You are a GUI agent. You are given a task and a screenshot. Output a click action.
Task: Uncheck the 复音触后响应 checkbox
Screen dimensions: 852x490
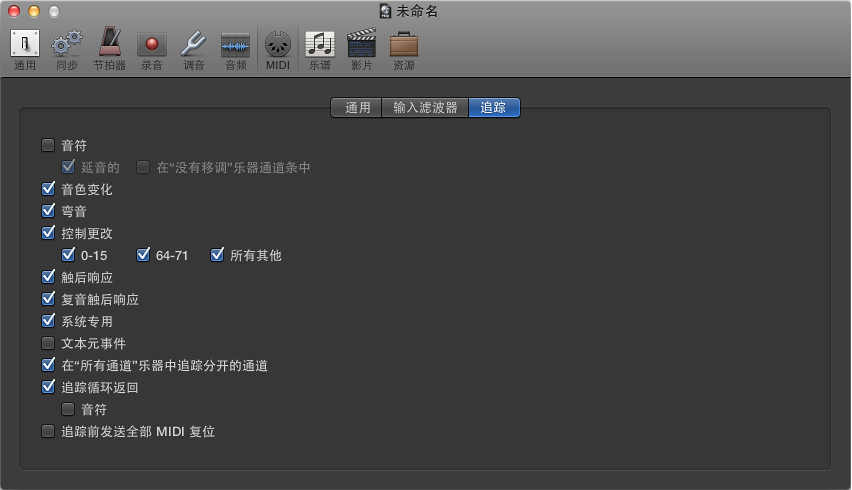tap(48, 299)
